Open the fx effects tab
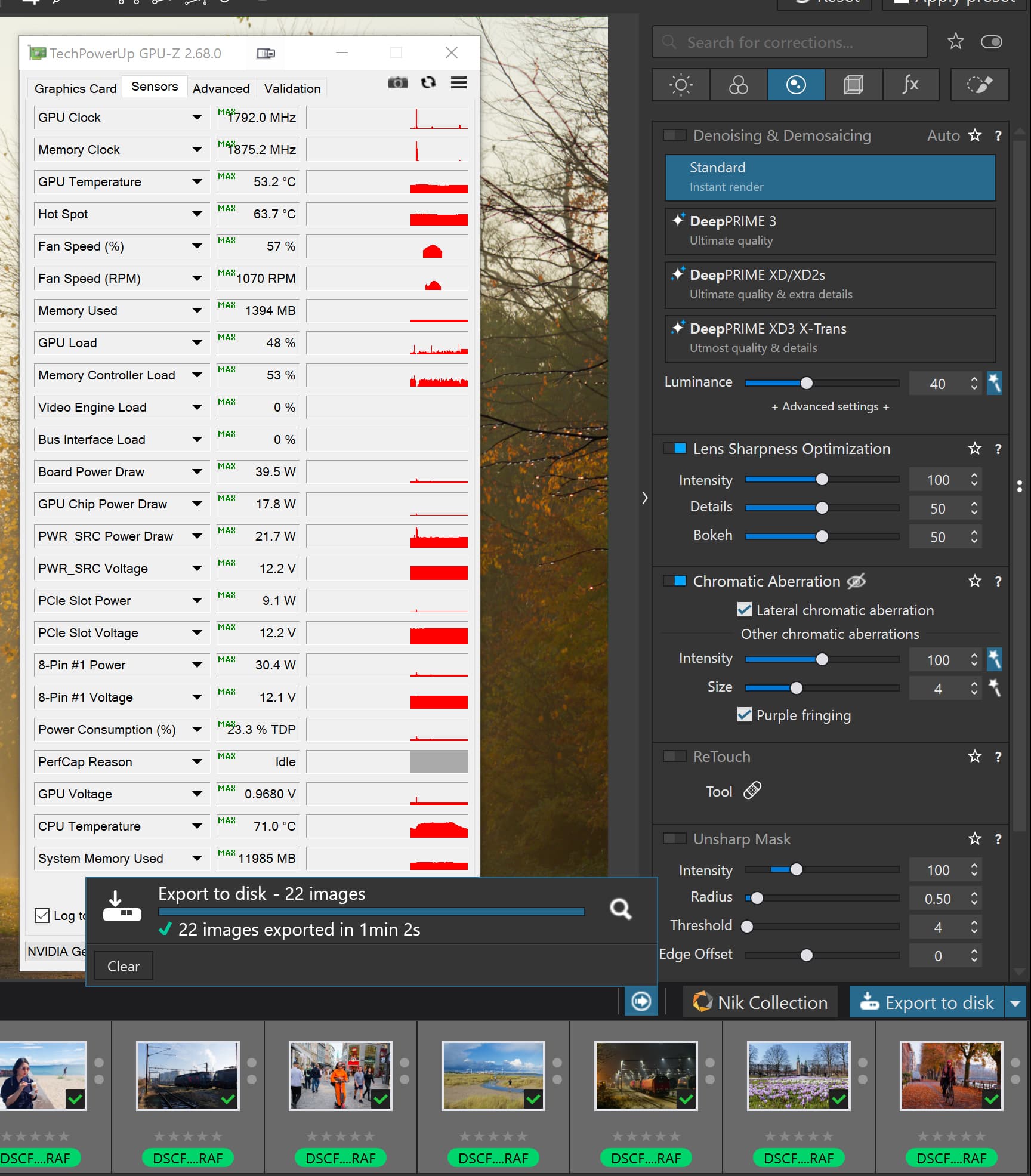Image resolution: width=1031 pixels, height=1176 pixels. 910,85
